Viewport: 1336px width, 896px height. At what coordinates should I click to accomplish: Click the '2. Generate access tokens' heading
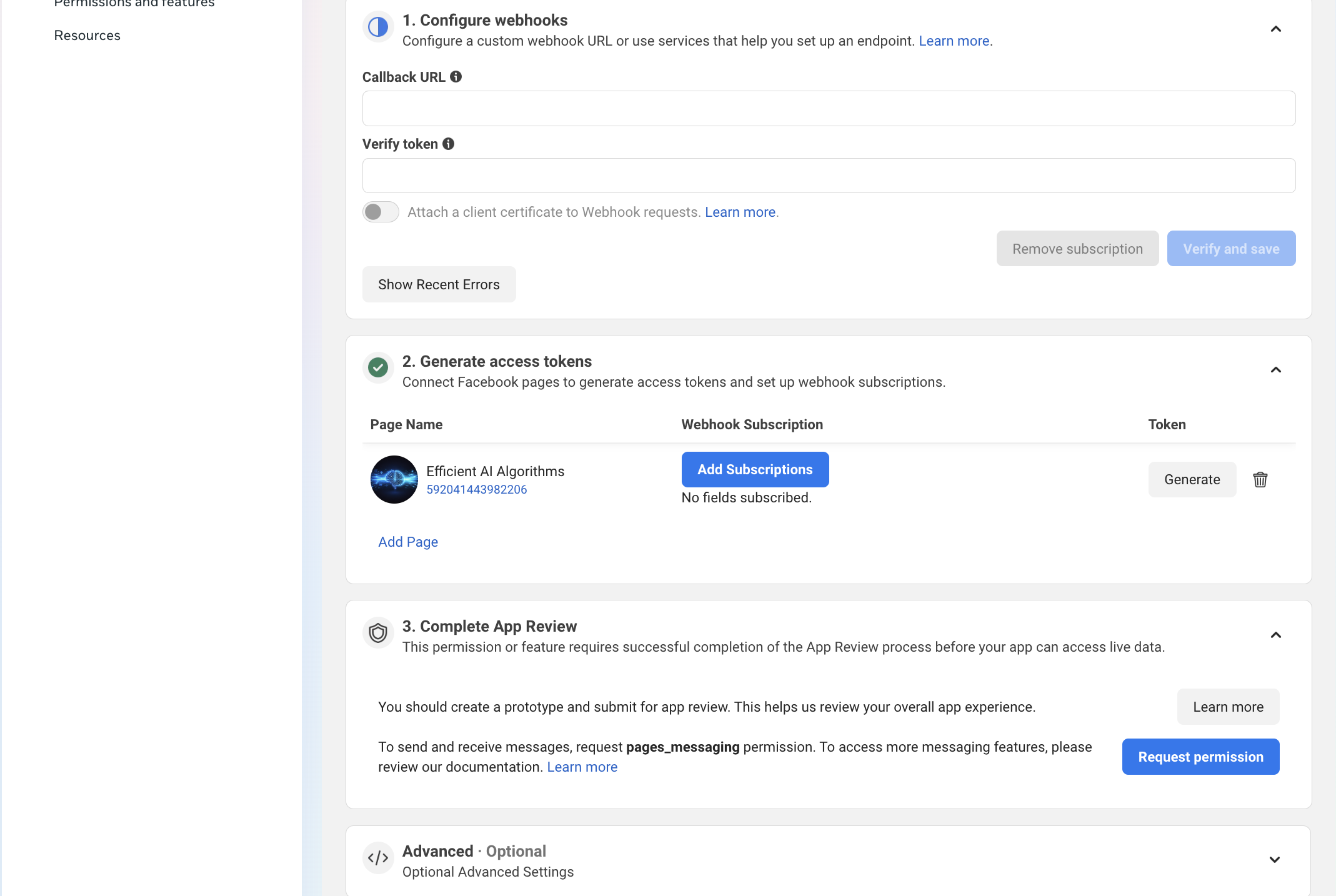point(497,361)
